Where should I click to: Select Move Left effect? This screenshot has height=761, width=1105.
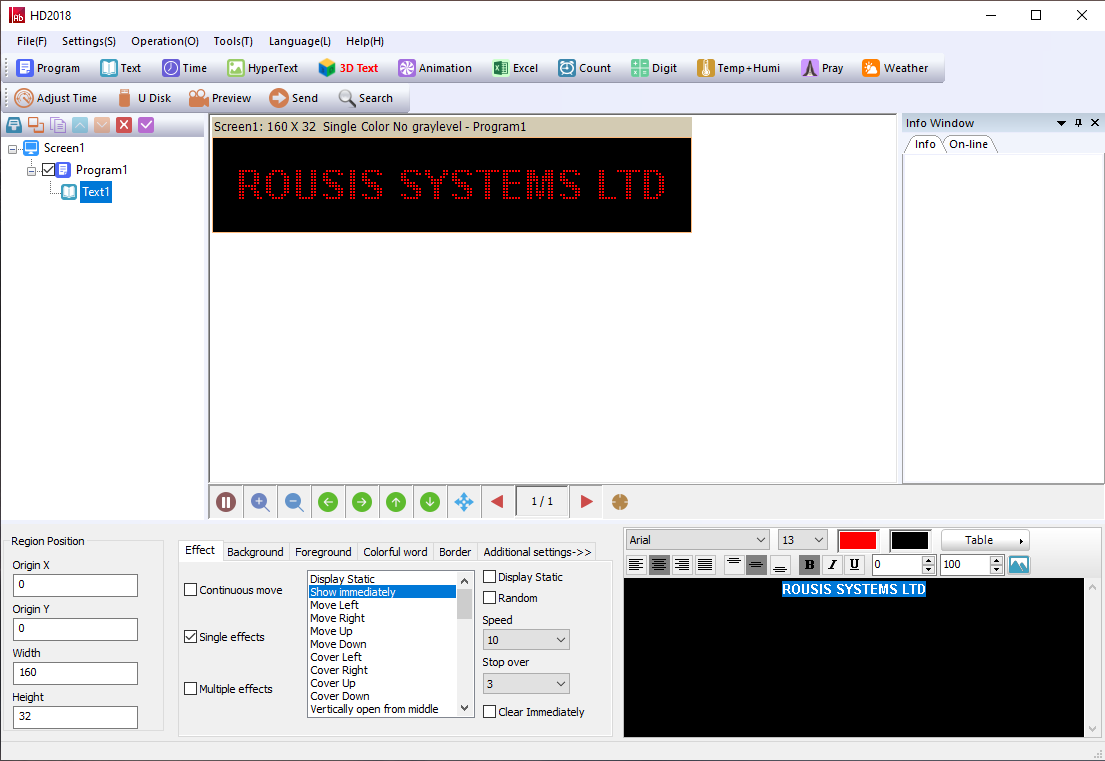382,605
